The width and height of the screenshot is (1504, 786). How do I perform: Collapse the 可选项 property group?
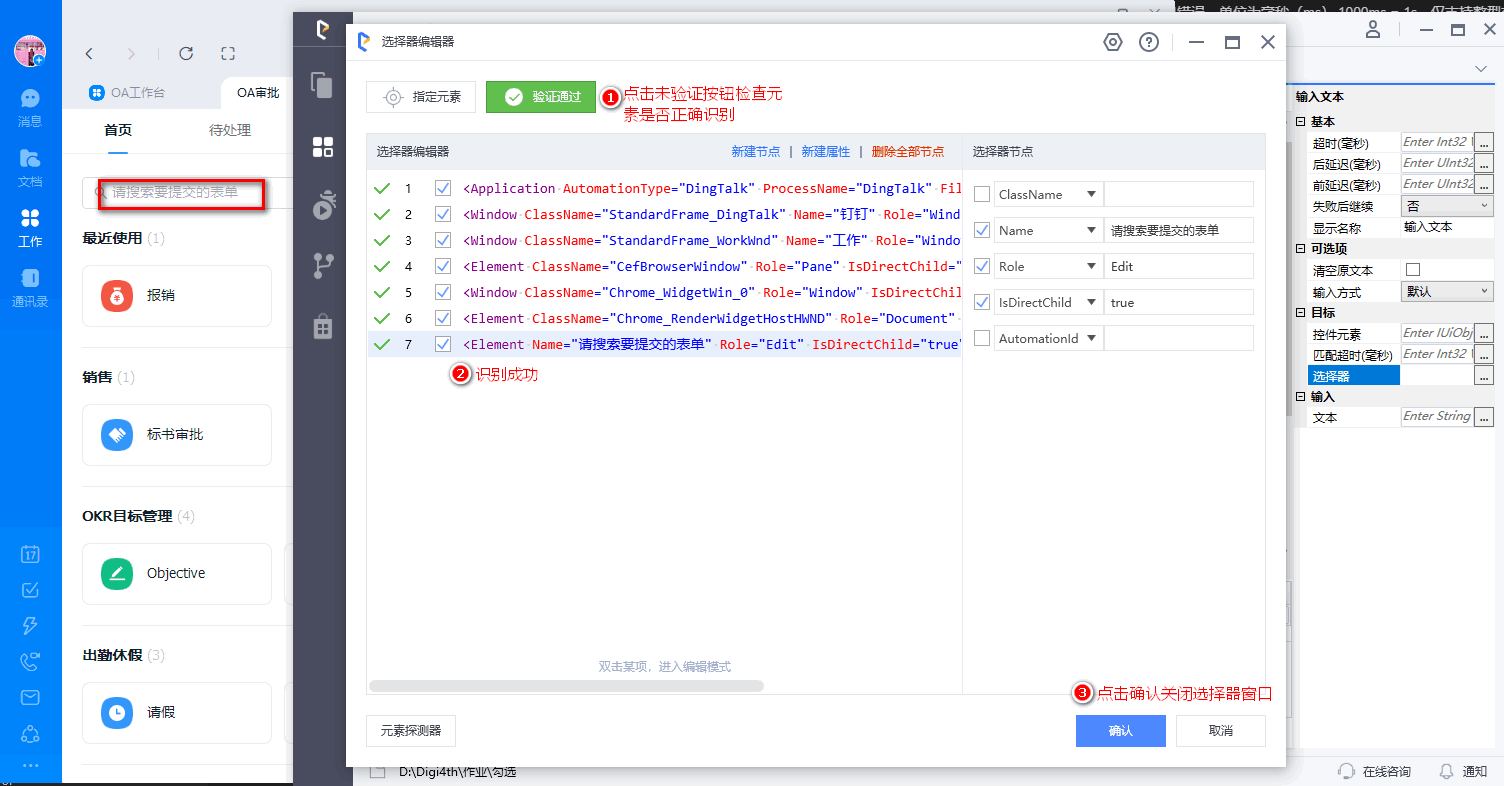click(x=1301, y=249)
